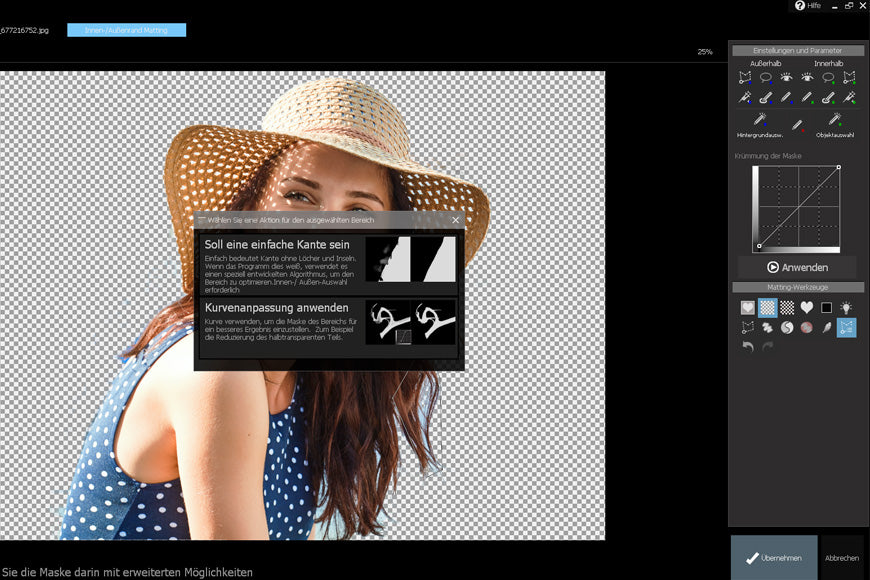This screenshot has height=580, width=870.
Task: Click the light bulb hint icon
Action: pos(846,308)
